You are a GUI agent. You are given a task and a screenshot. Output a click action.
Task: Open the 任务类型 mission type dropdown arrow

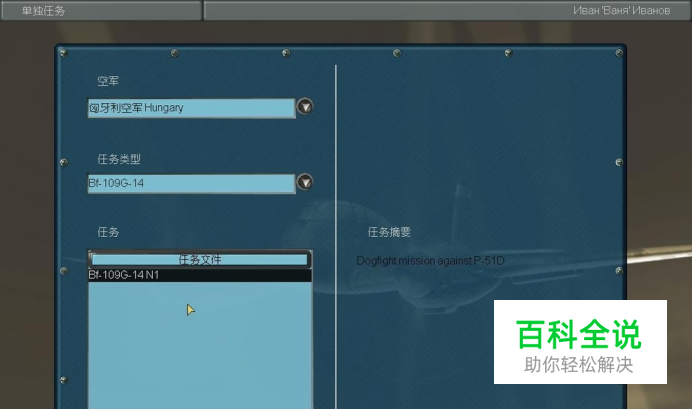pos(305,182)
